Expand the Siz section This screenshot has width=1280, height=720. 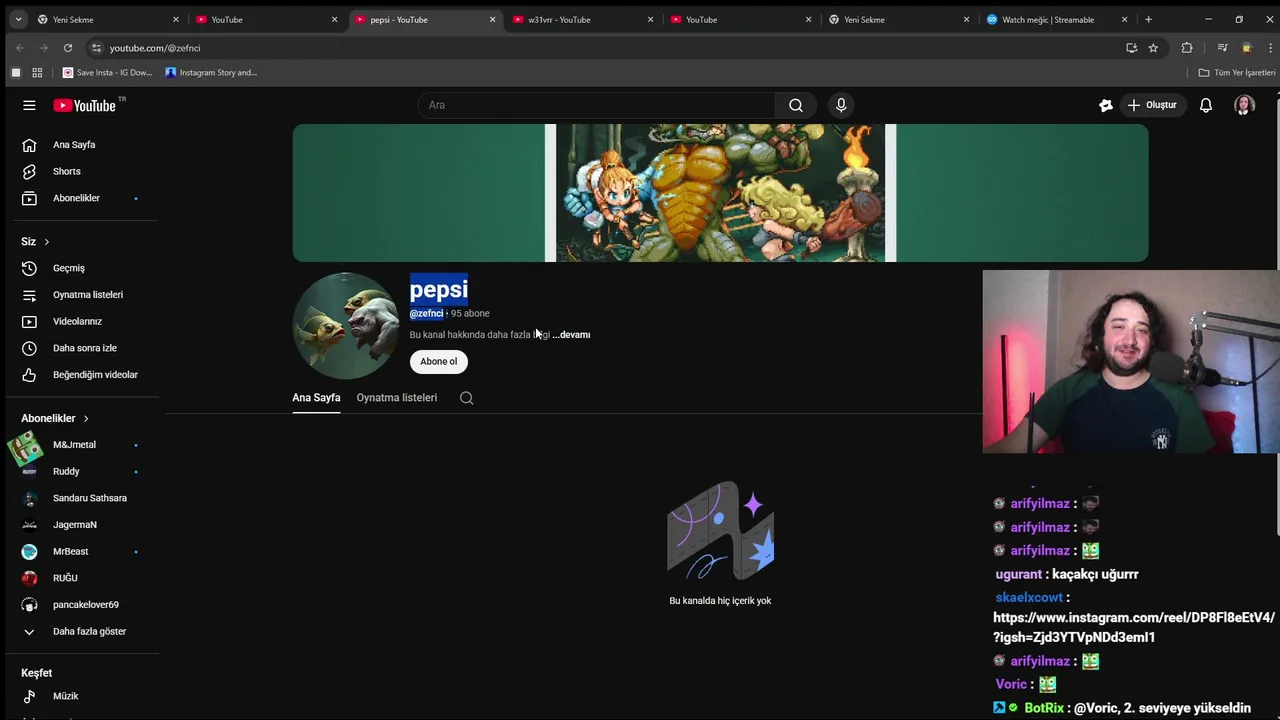tap(35, 242)
